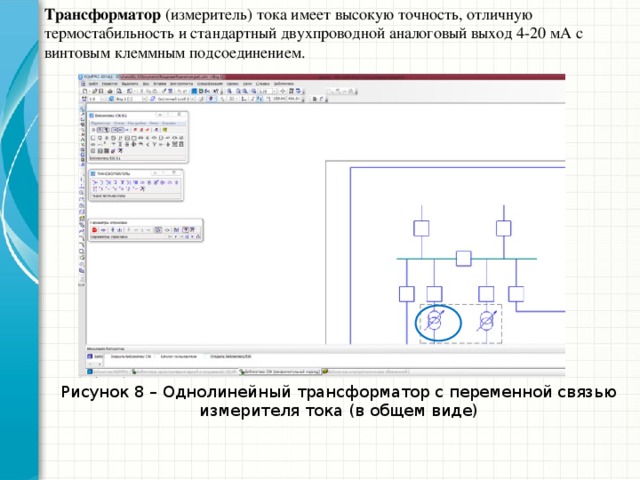Click the Redo arrow in the toolbar

point(185,91)
